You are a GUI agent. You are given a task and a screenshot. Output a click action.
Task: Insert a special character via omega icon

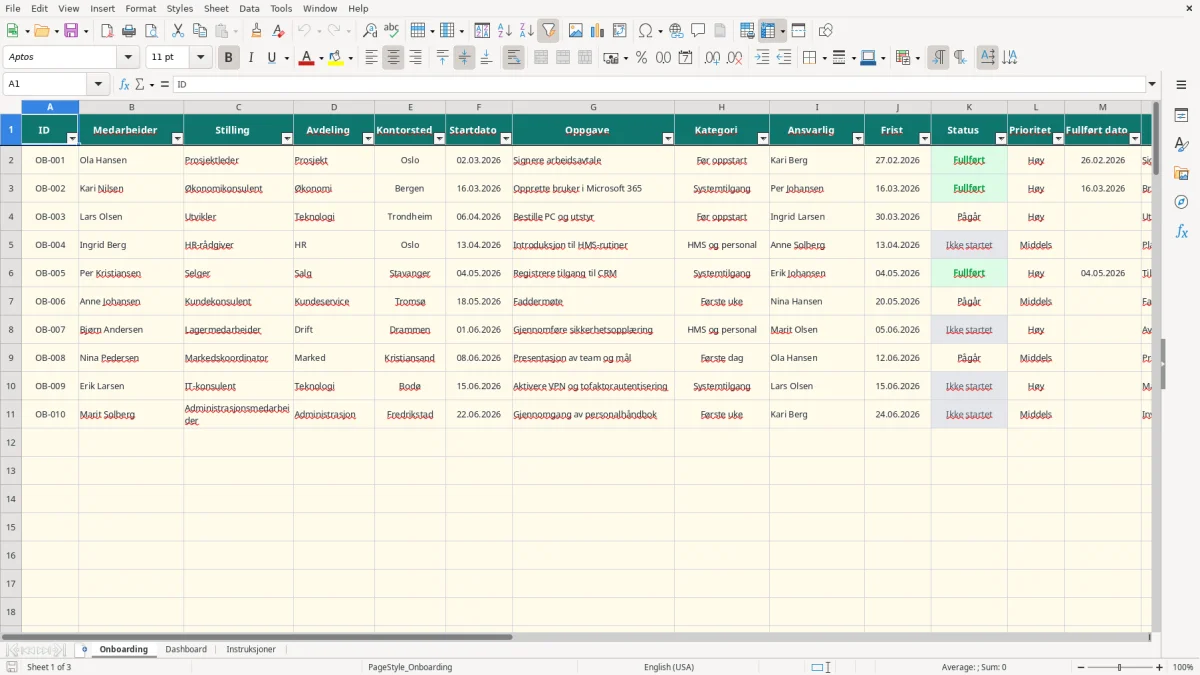(x=646, y=31)
